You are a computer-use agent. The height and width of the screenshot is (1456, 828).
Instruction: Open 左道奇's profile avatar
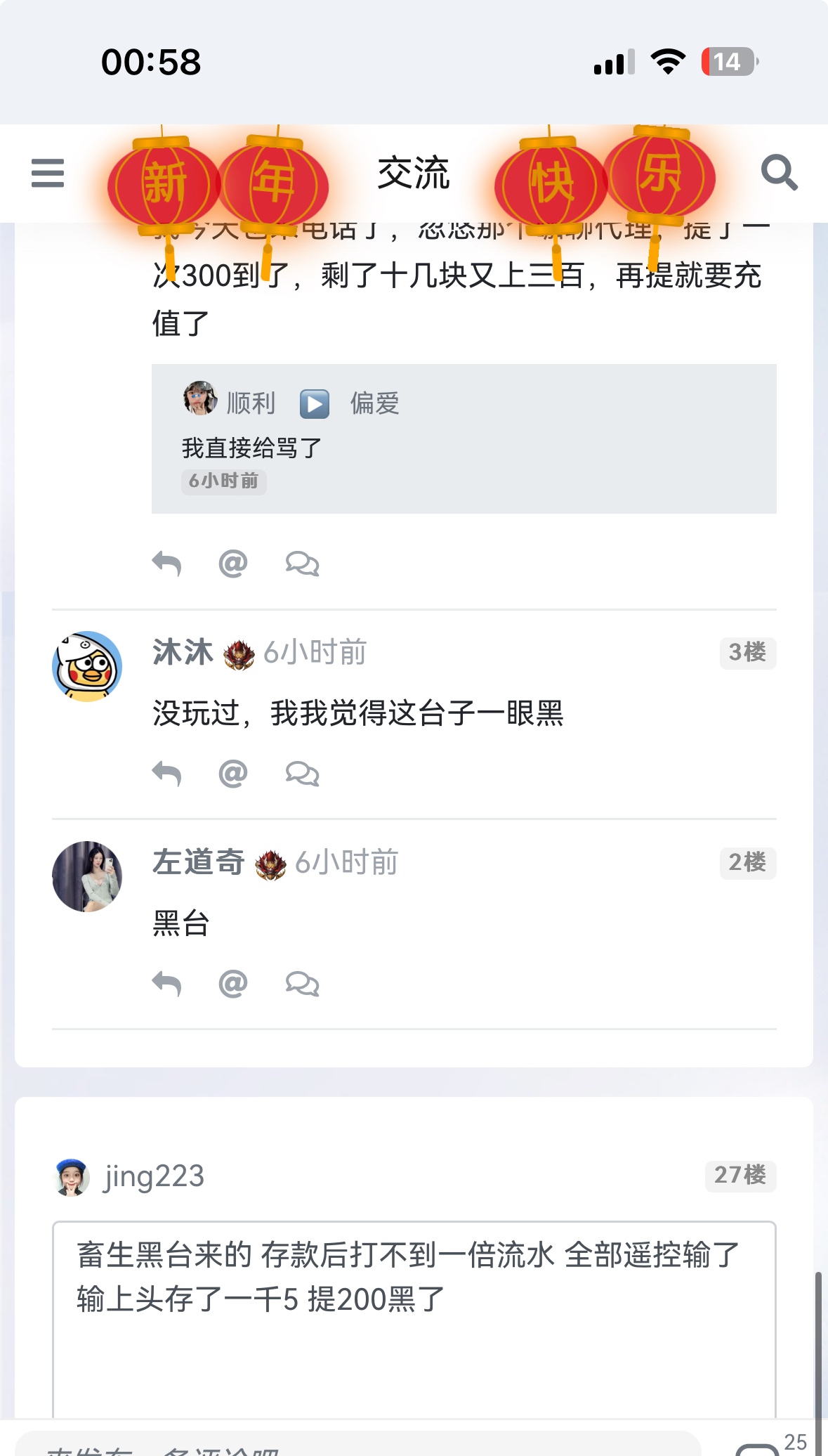point(87,876)
